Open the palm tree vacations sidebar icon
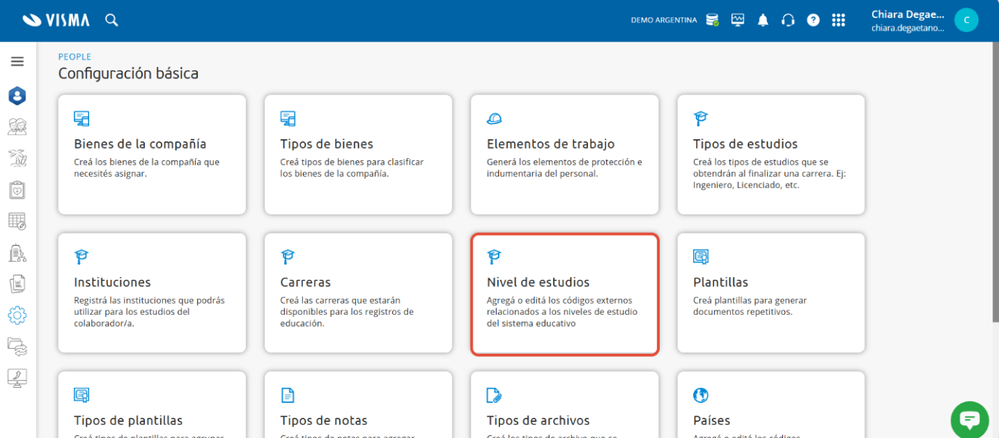 [17, 158]
